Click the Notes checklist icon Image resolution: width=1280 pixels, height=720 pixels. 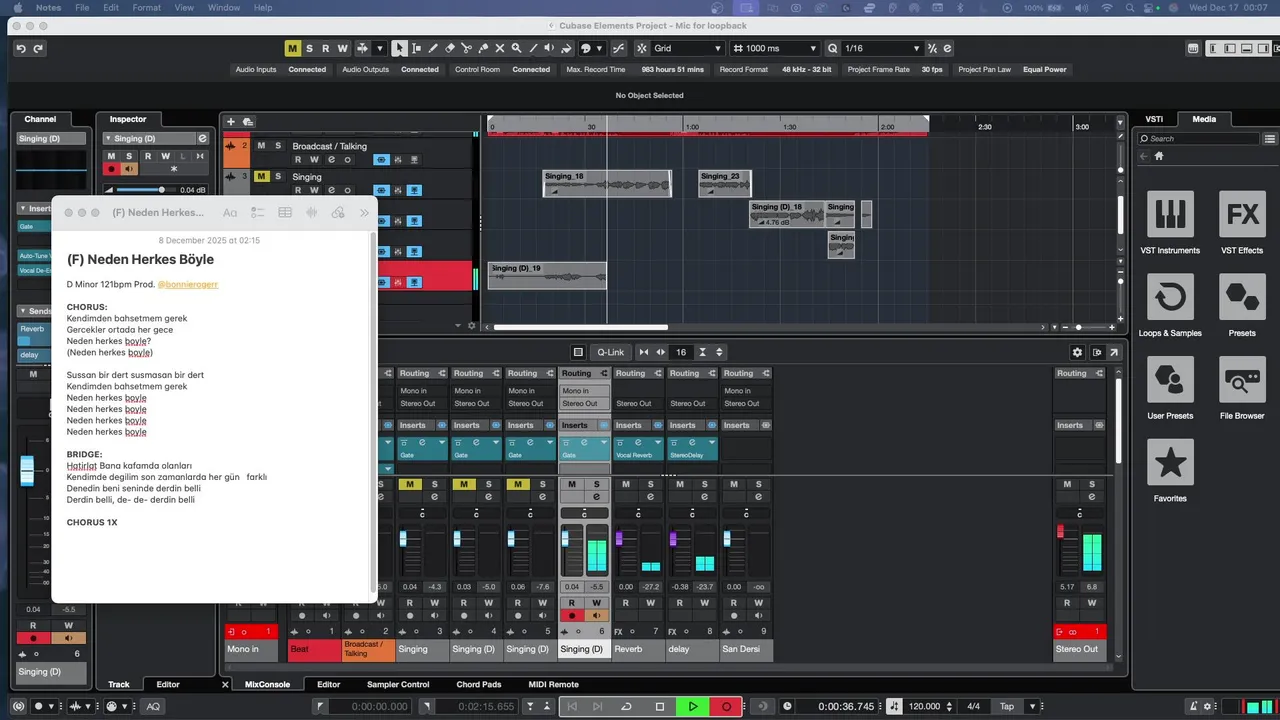[258, 212]
